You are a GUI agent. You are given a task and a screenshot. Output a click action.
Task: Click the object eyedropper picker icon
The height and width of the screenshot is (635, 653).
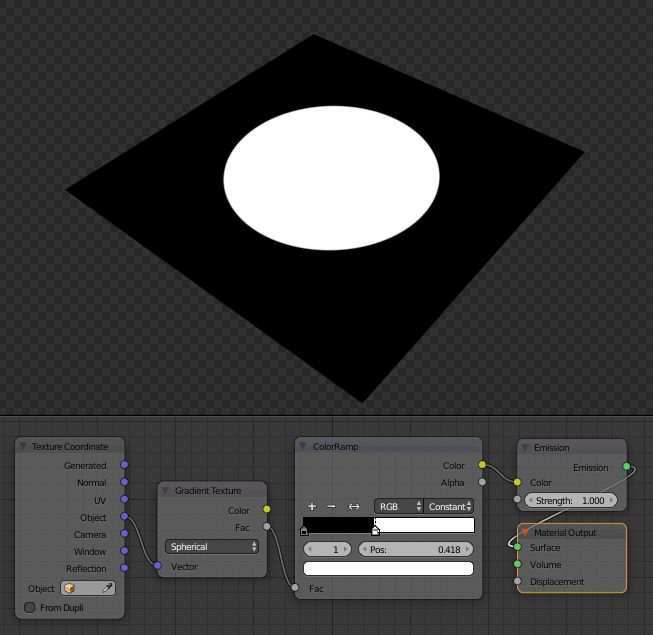(x=107, y=588)
